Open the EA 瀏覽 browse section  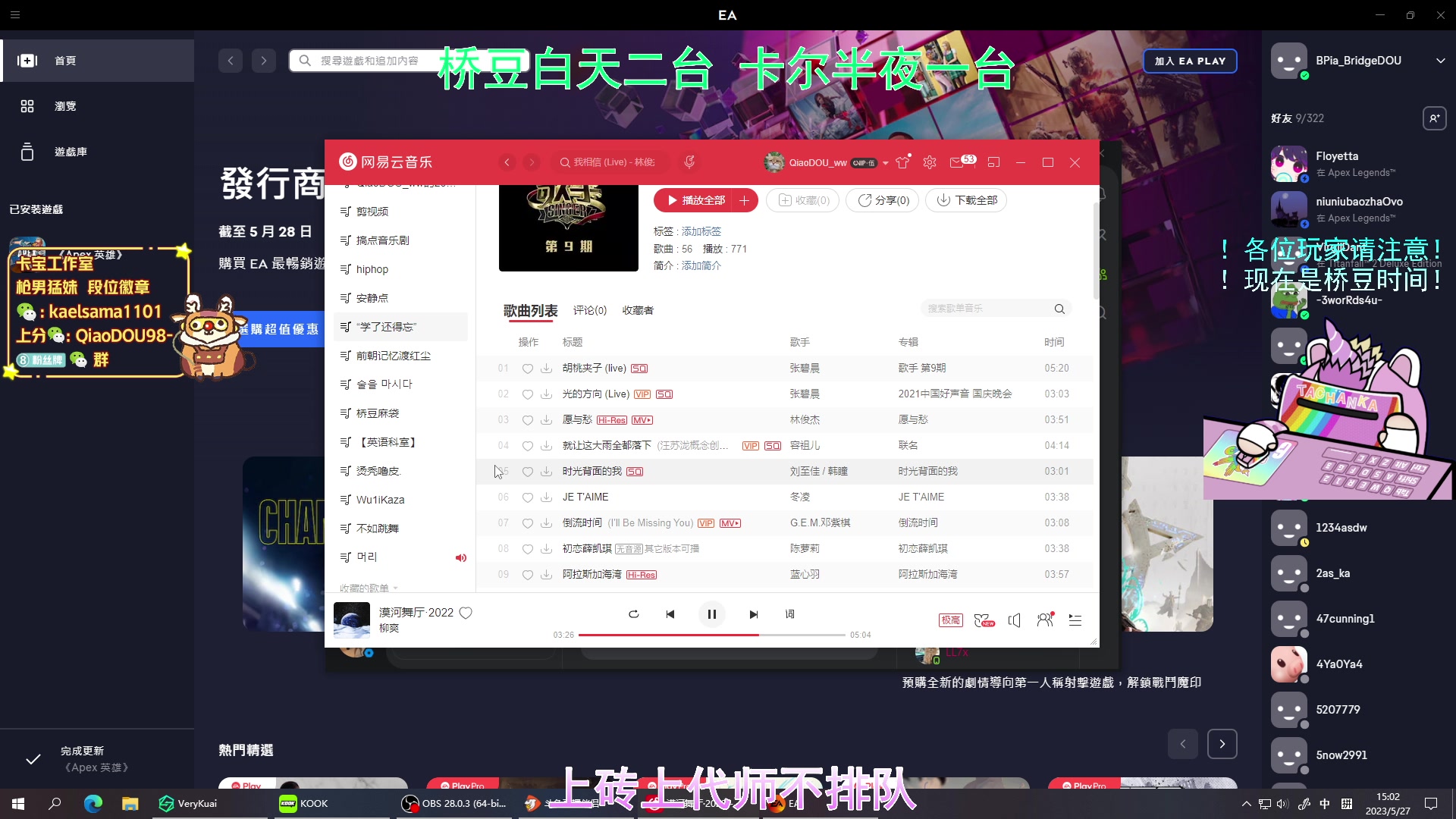pos(97,106)
